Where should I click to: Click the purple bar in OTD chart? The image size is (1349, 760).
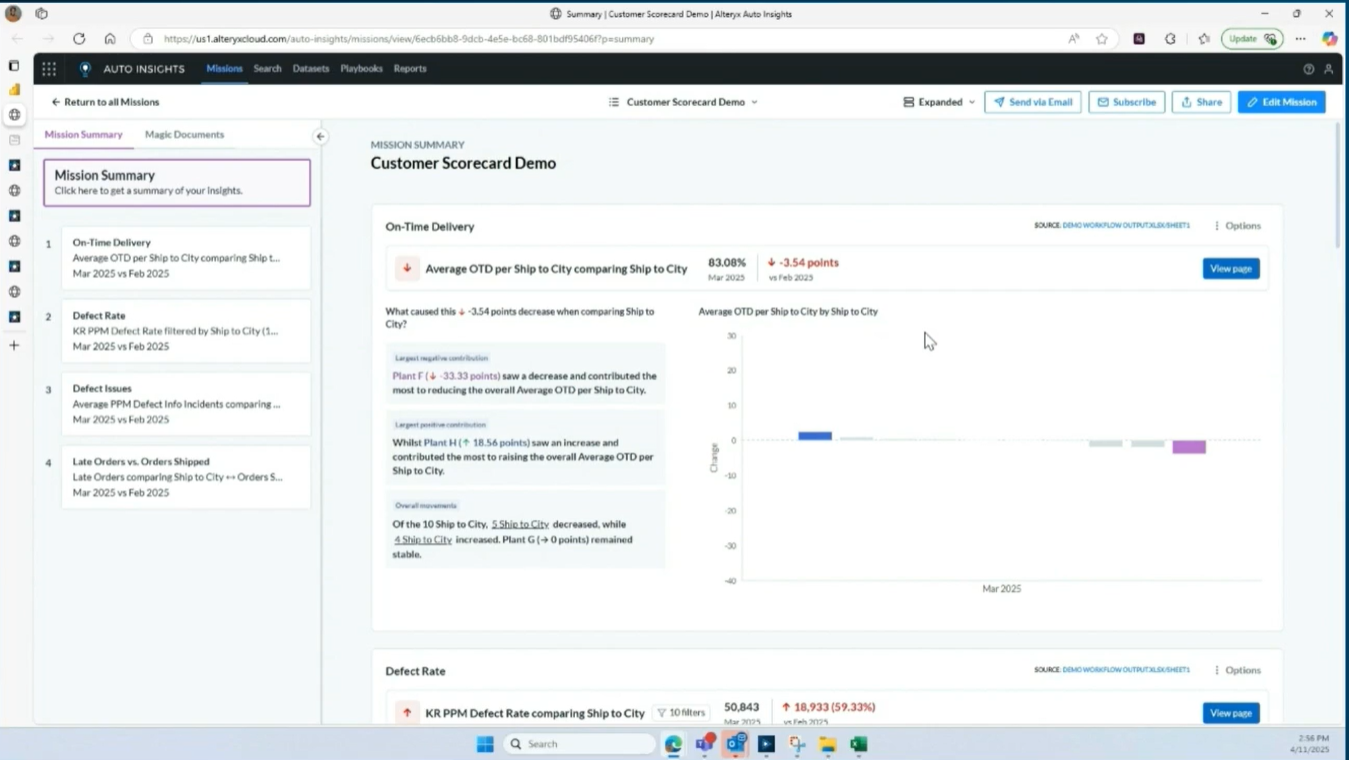(1189, 447)
